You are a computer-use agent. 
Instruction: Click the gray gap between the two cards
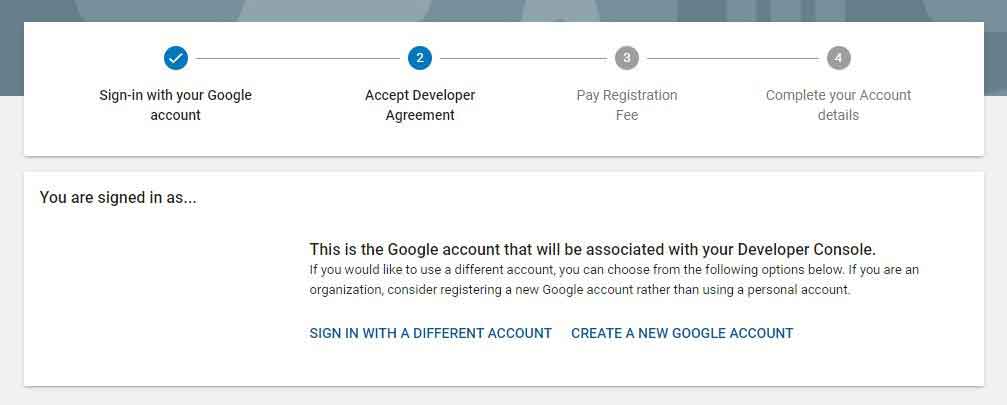504,164
